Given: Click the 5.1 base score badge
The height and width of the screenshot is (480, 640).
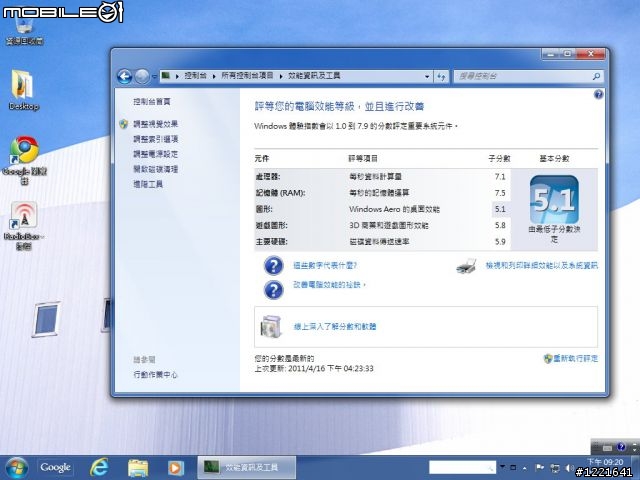Looking at the screenshot, I should click(554, 200).
